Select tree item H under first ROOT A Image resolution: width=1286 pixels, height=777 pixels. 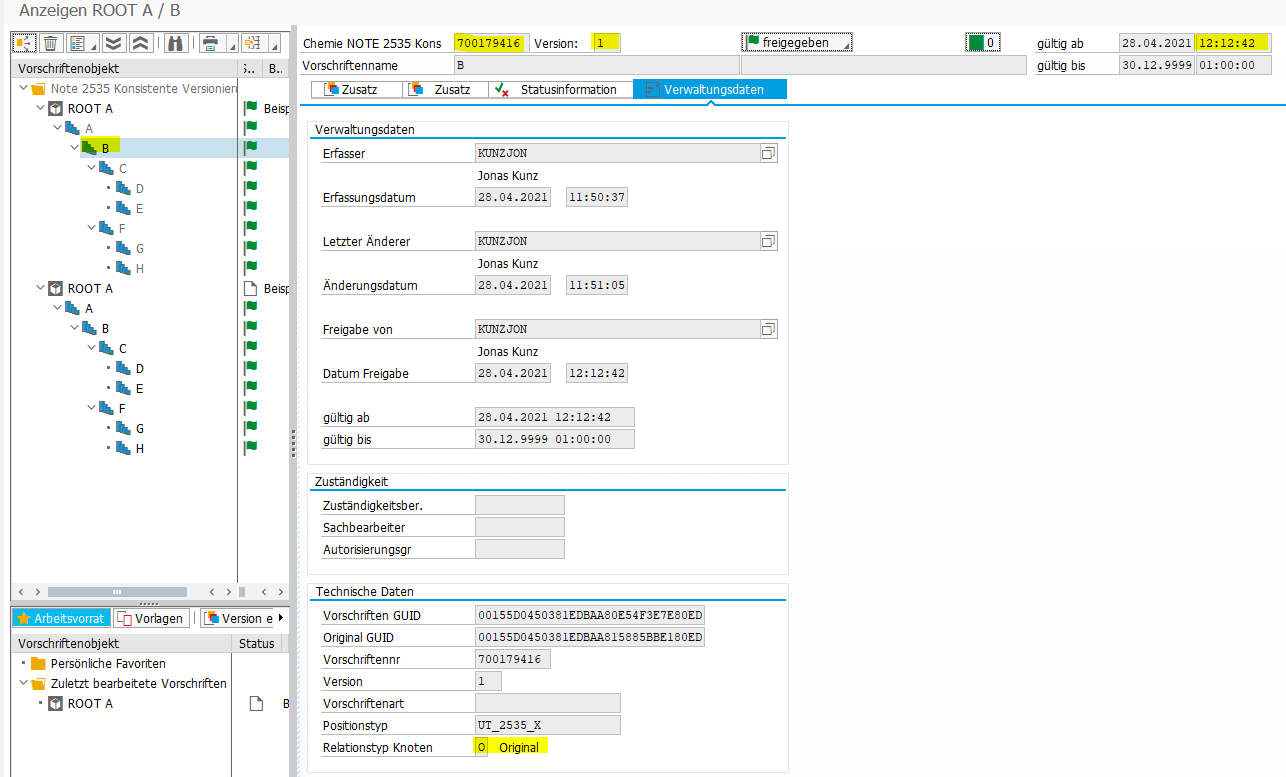pyautogui.click(x=139, y=268)
